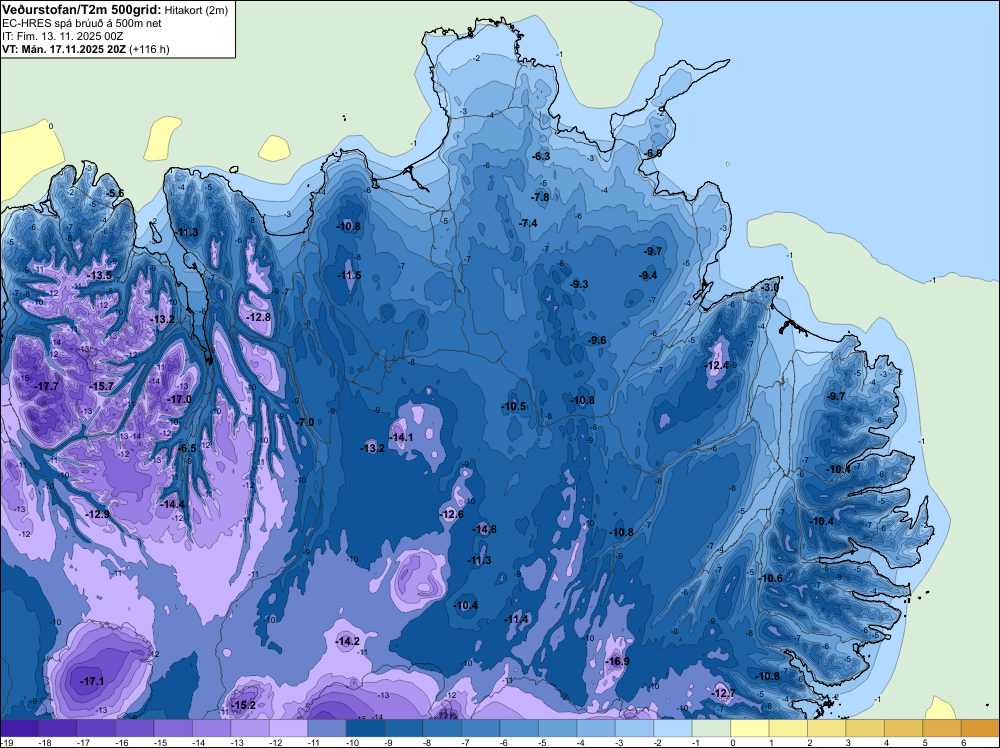The height and width of the screenshot is (748, 1000).
Task: Click the -7.8 temperature value
Action: (540, 197)
